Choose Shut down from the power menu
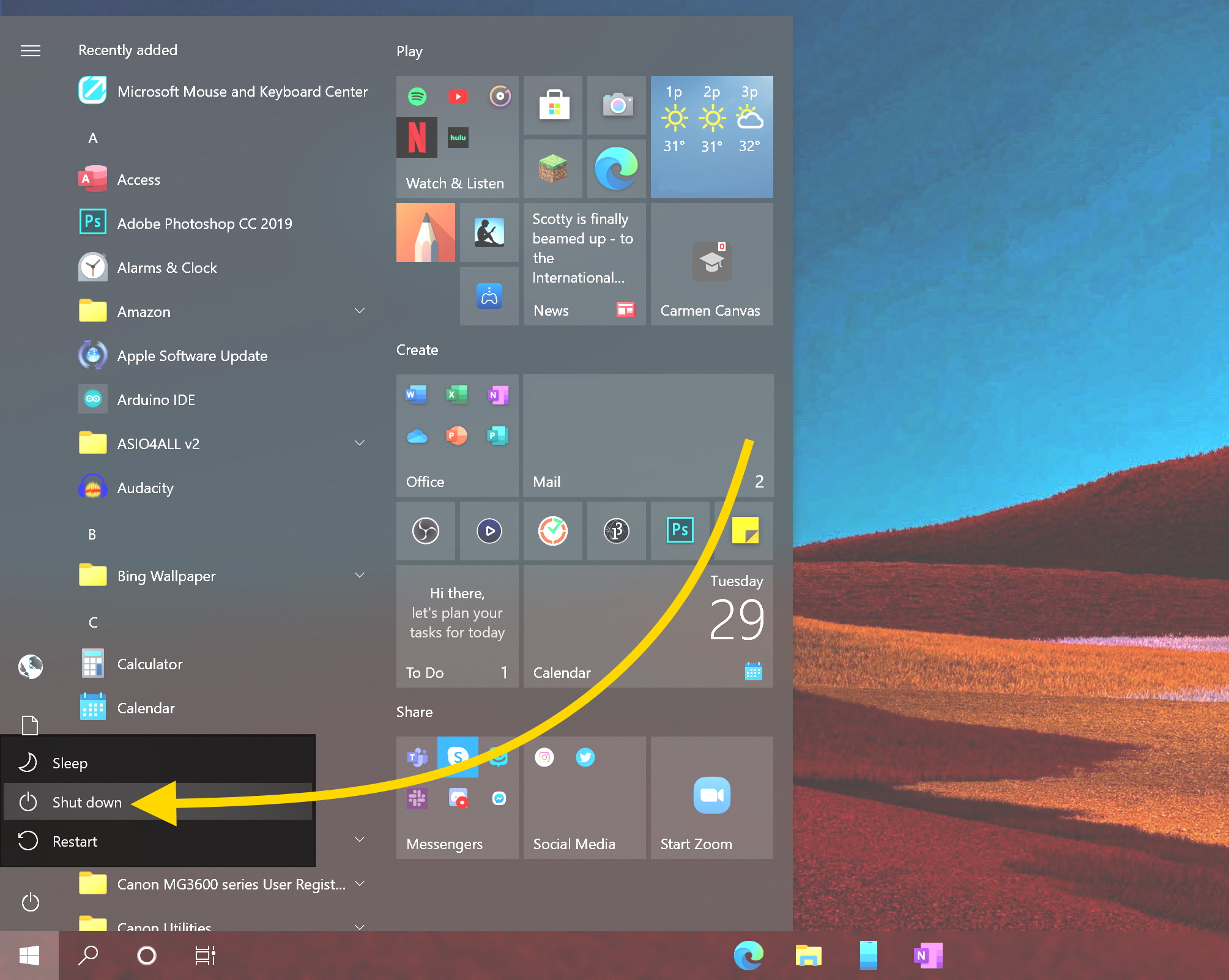1229x980 pixels. pos(158,802)
